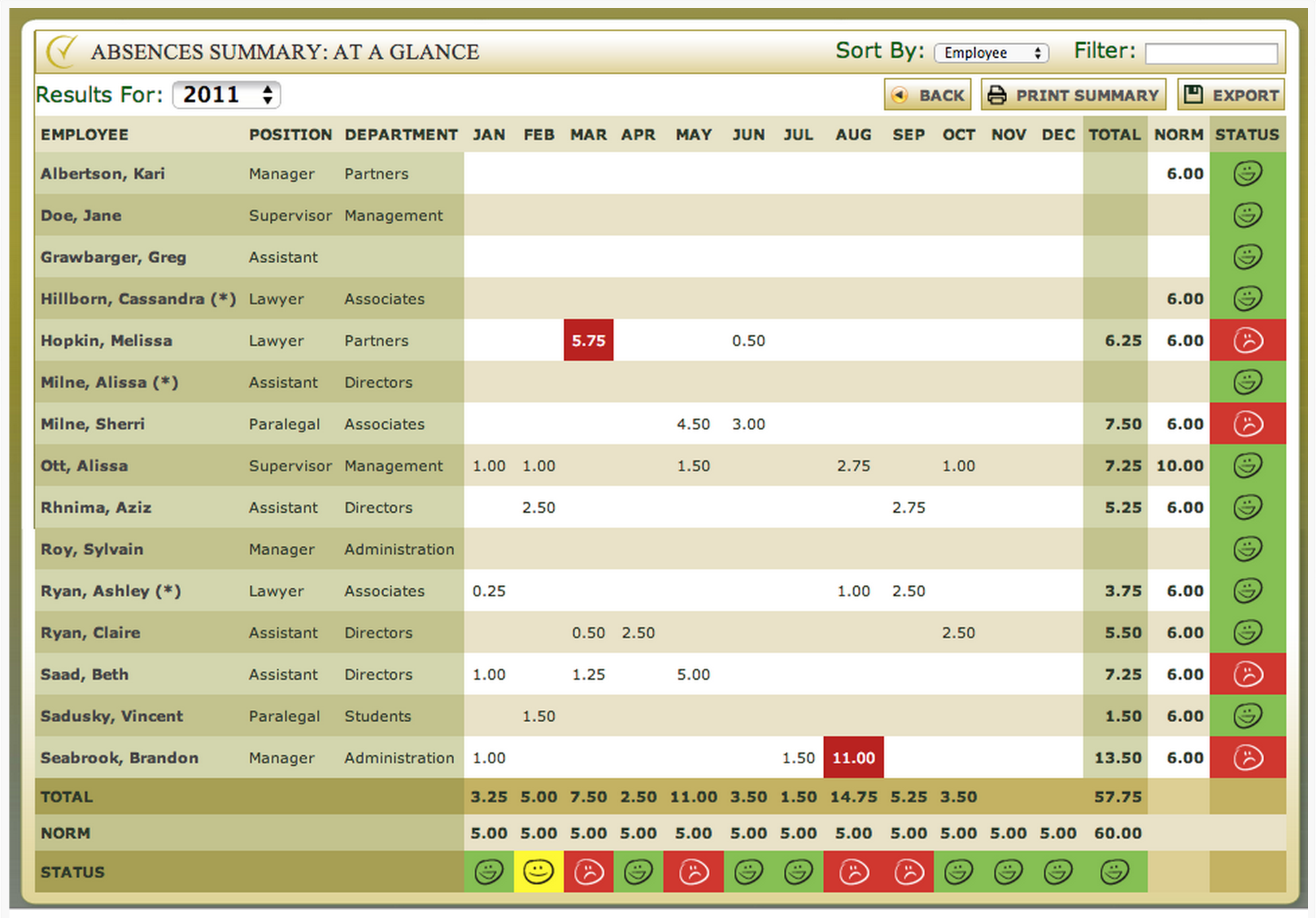Click the PRINT SUMMARY button

[1073, 95]
